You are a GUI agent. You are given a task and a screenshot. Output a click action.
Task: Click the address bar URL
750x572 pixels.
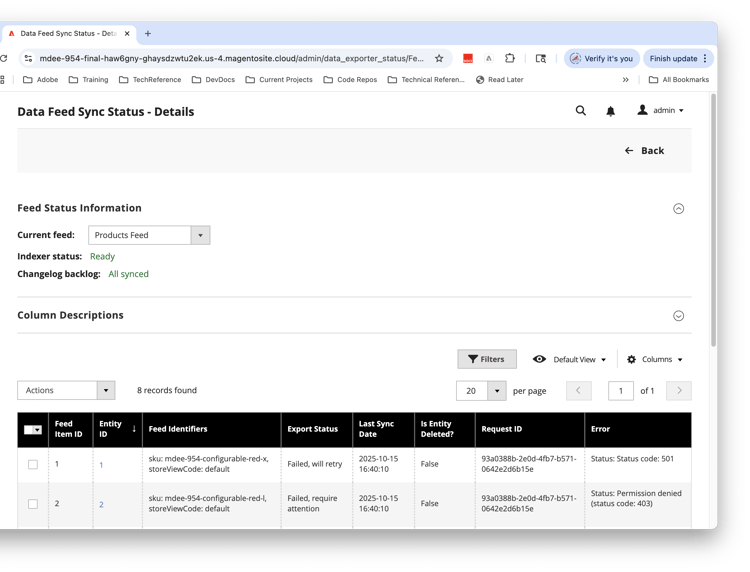[232, 58]
